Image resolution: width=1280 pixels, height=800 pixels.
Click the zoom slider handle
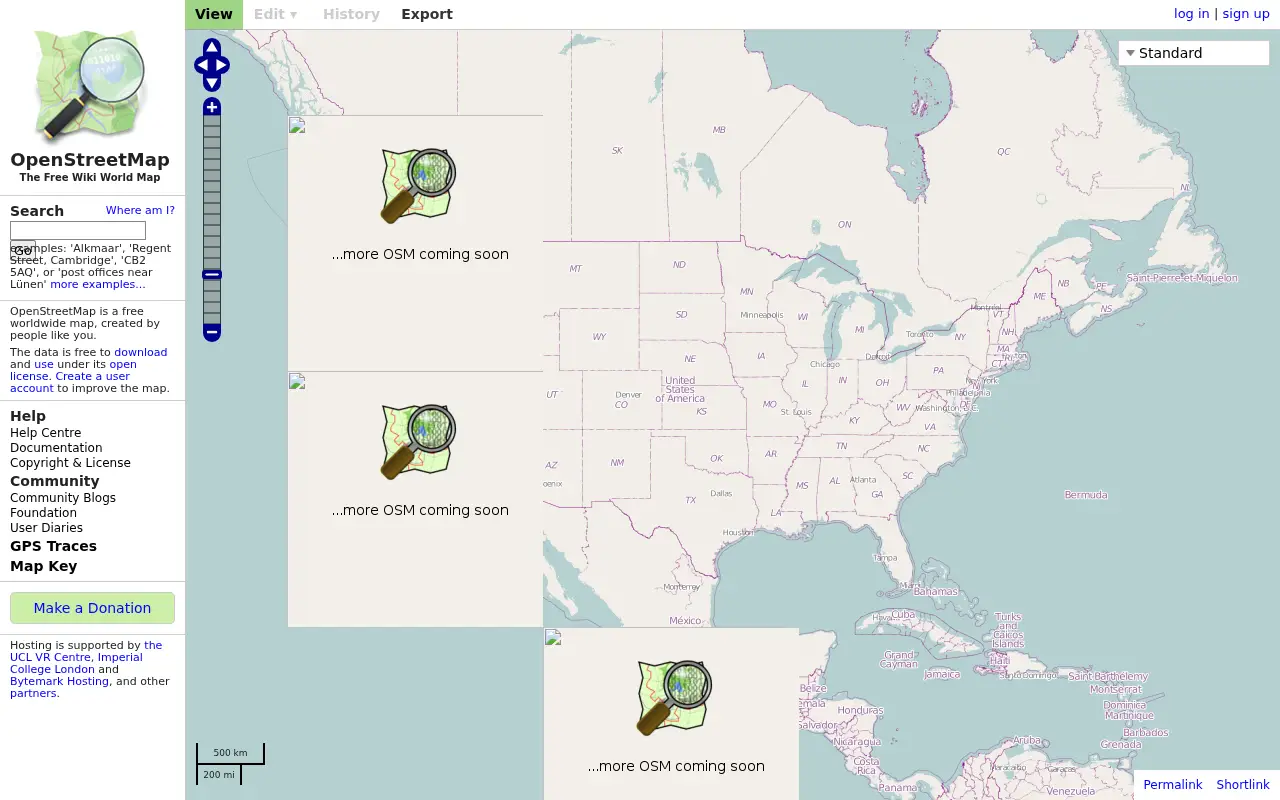tap(212, 275)
